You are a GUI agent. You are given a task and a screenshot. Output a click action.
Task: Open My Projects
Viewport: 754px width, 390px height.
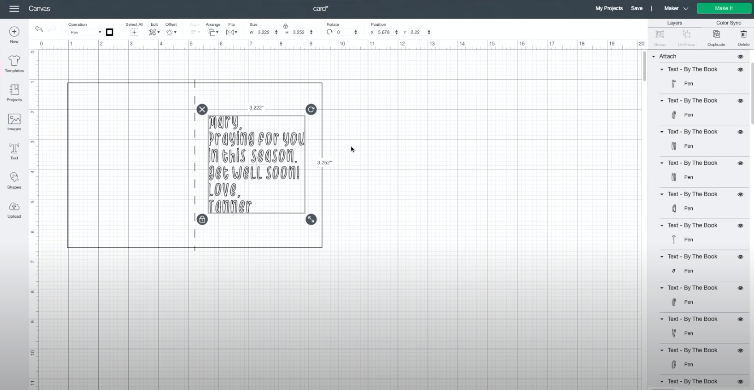(609, 9)
